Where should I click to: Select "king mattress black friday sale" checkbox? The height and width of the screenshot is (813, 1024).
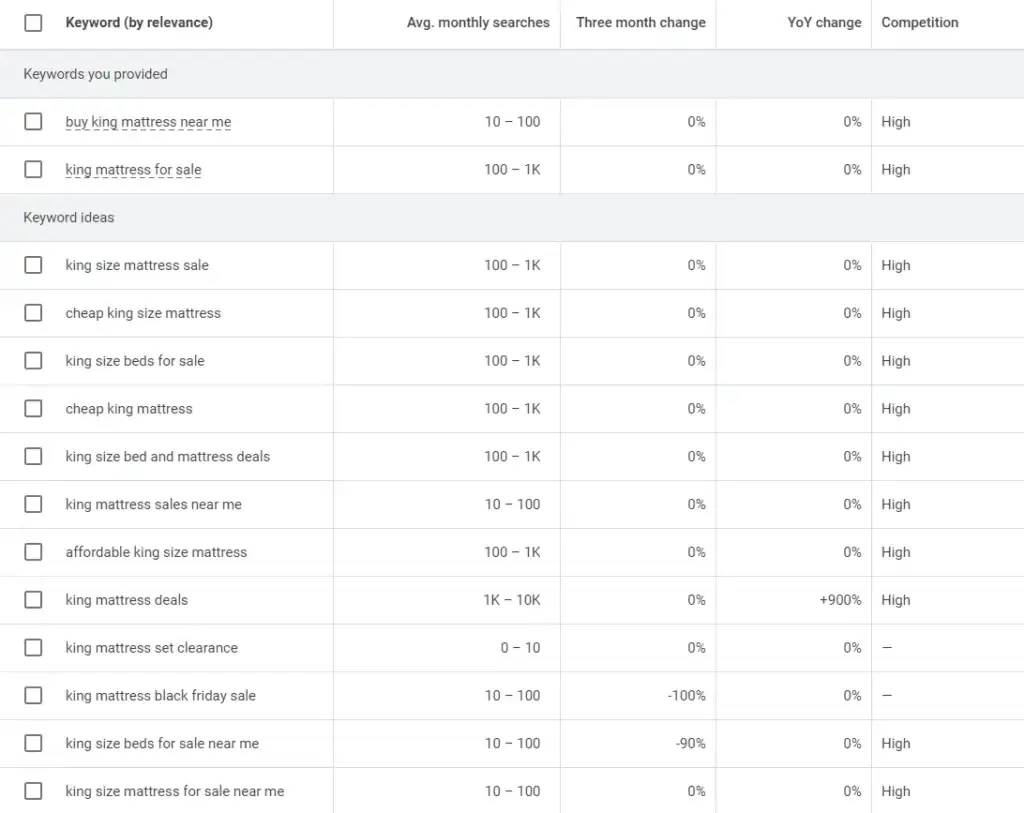click(33, 695)
